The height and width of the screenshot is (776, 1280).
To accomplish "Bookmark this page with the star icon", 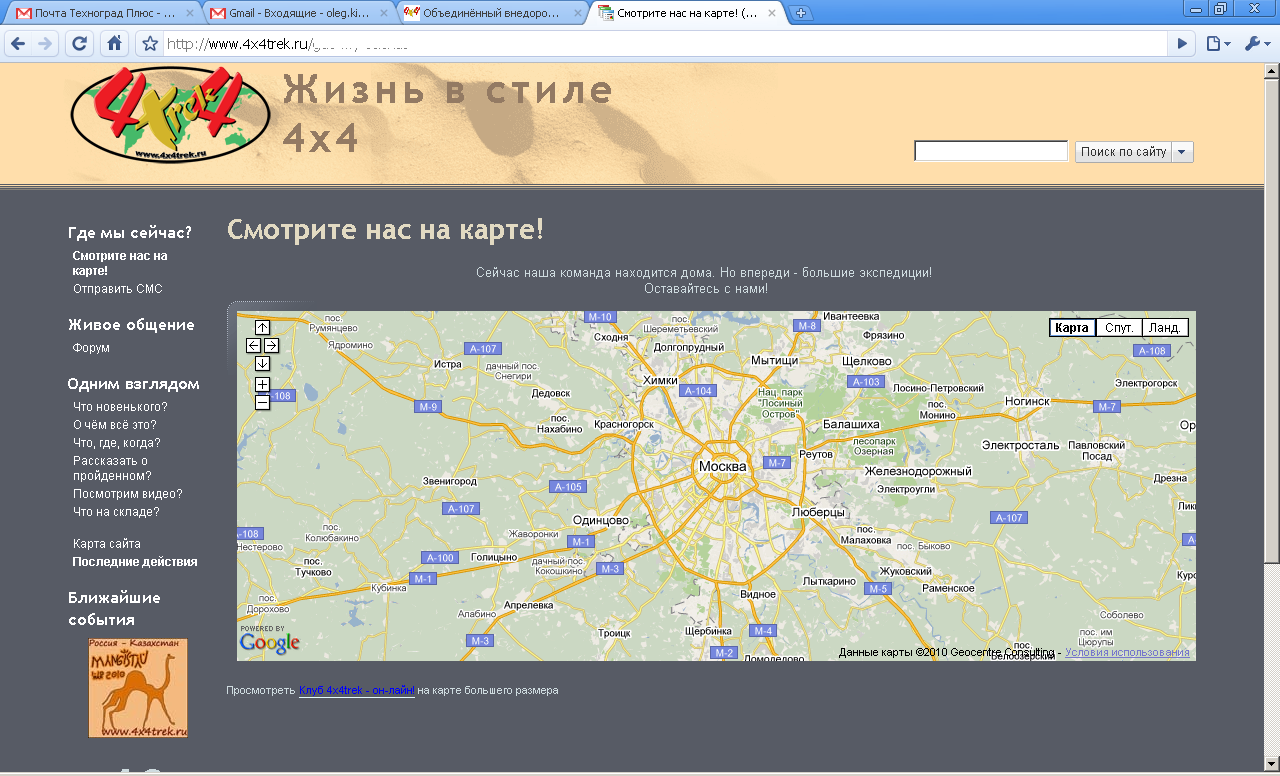I will (x=150, y=44).
